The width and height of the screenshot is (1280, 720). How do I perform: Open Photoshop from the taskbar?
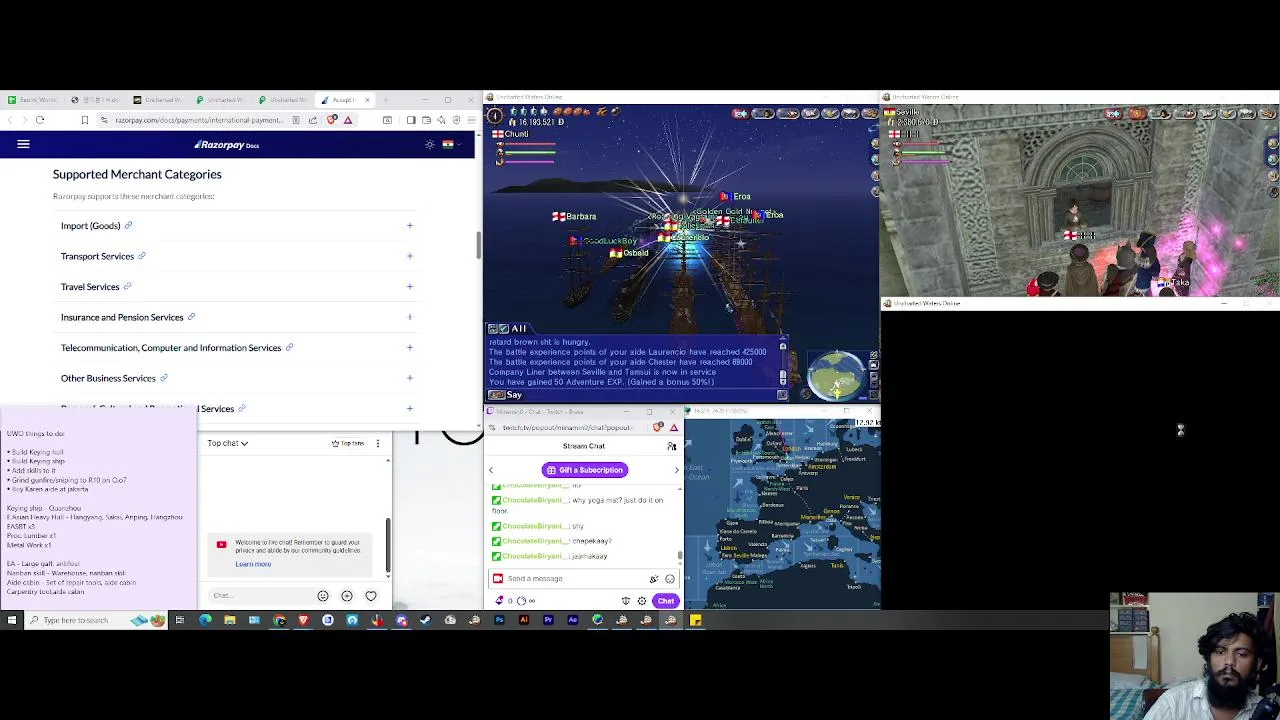click(499, 620)
